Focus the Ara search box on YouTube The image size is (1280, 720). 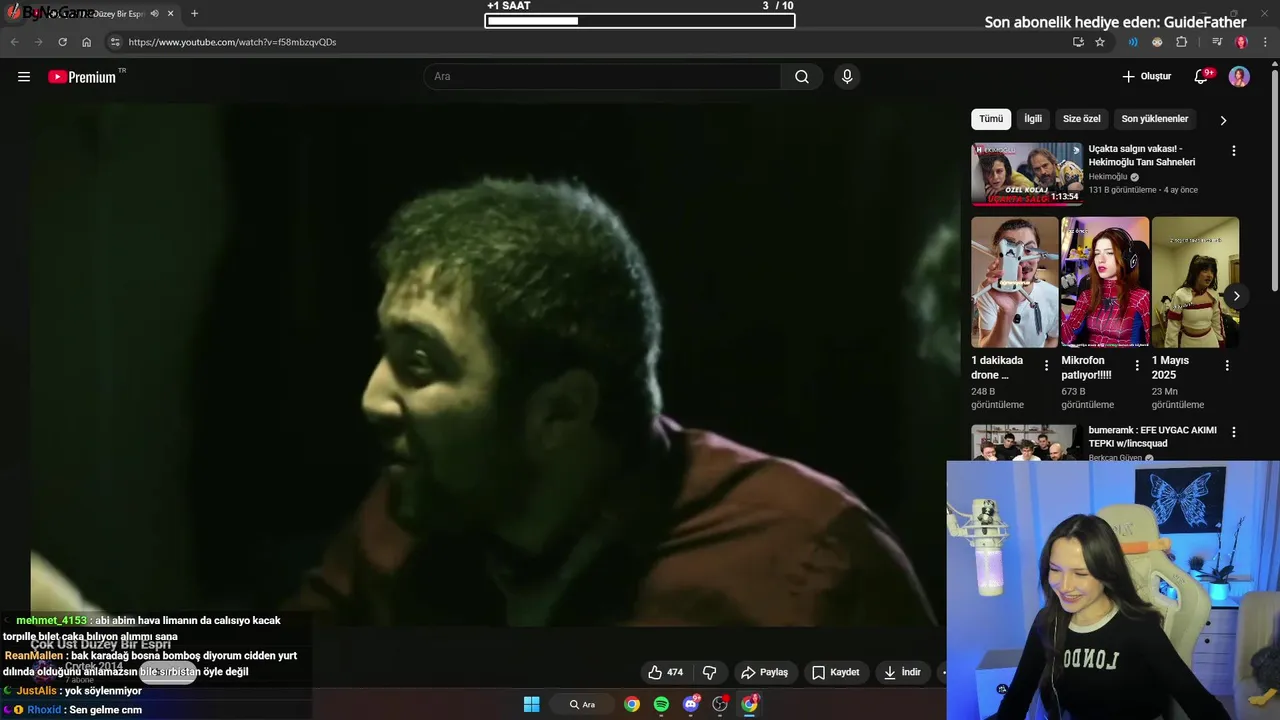(603, 77)
